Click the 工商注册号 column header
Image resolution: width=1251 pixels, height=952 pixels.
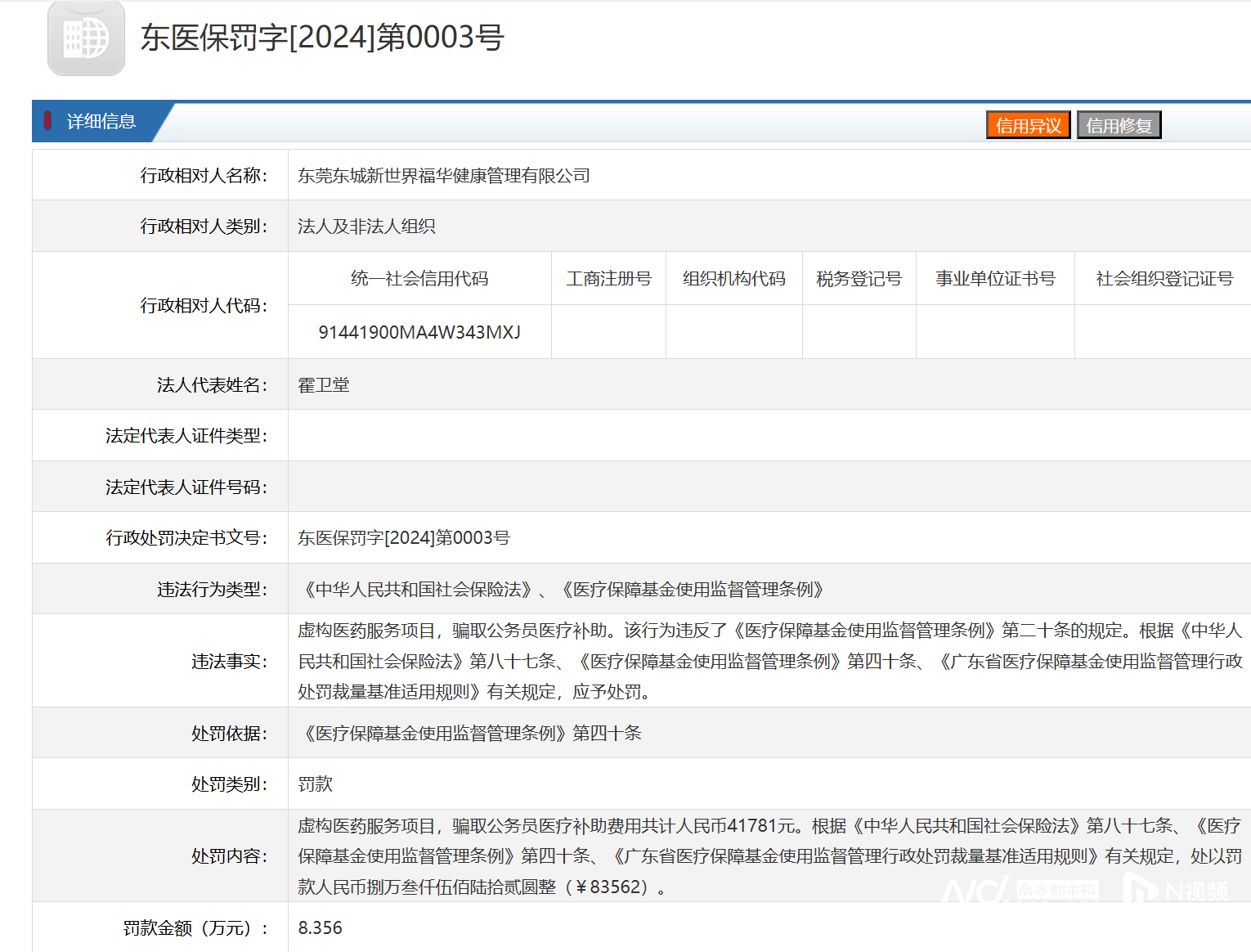(x=608, y=279)
